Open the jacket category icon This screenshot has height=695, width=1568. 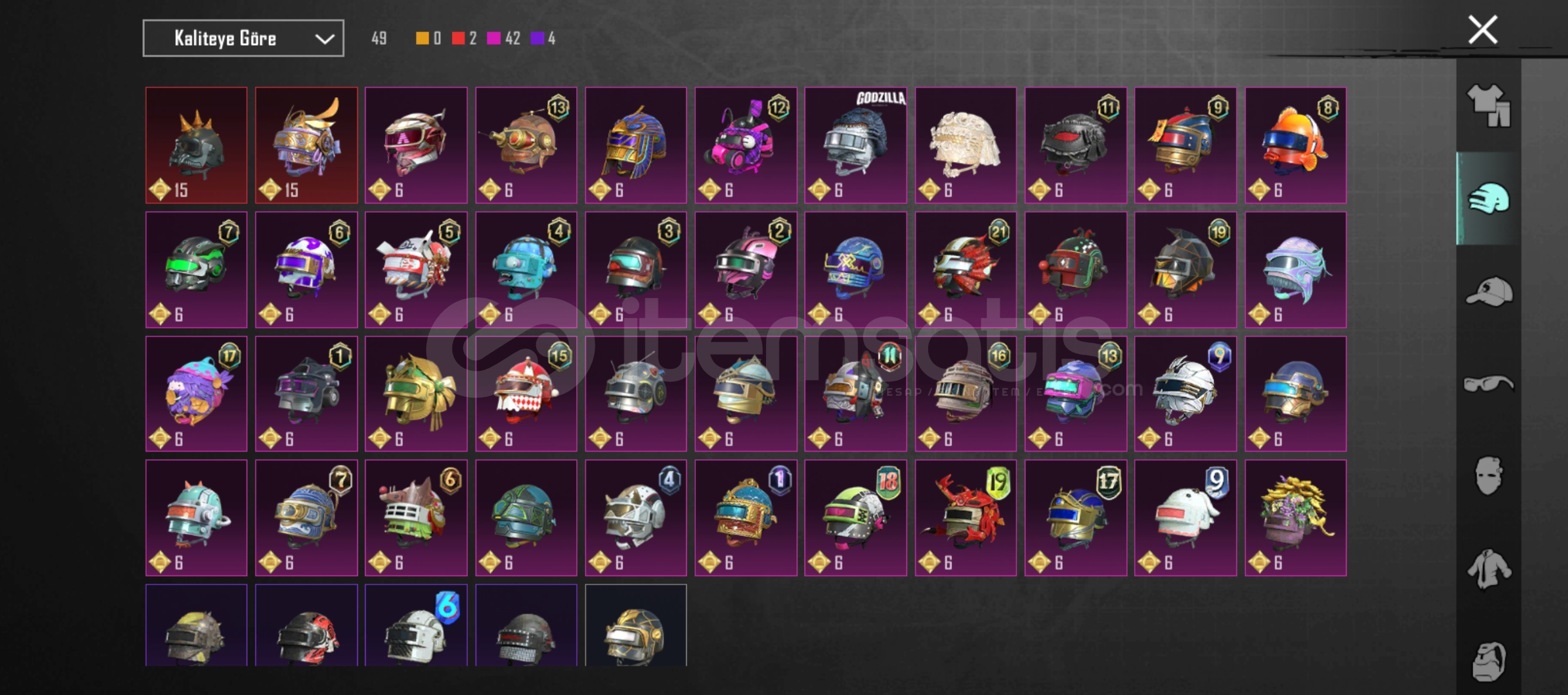(x=1488, y=569)
